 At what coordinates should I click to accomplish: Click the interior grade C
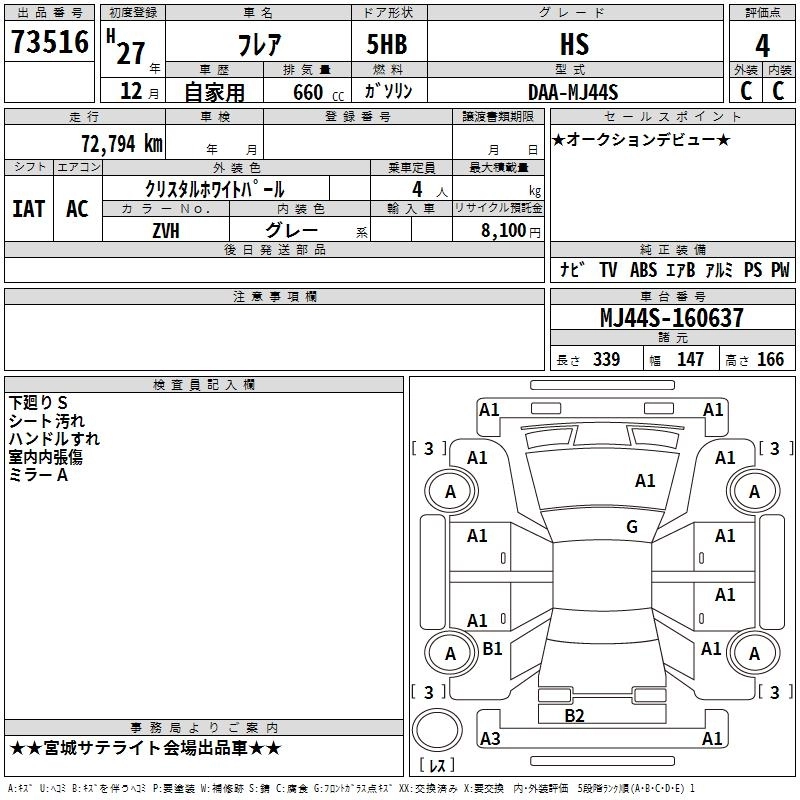(778, 91)
